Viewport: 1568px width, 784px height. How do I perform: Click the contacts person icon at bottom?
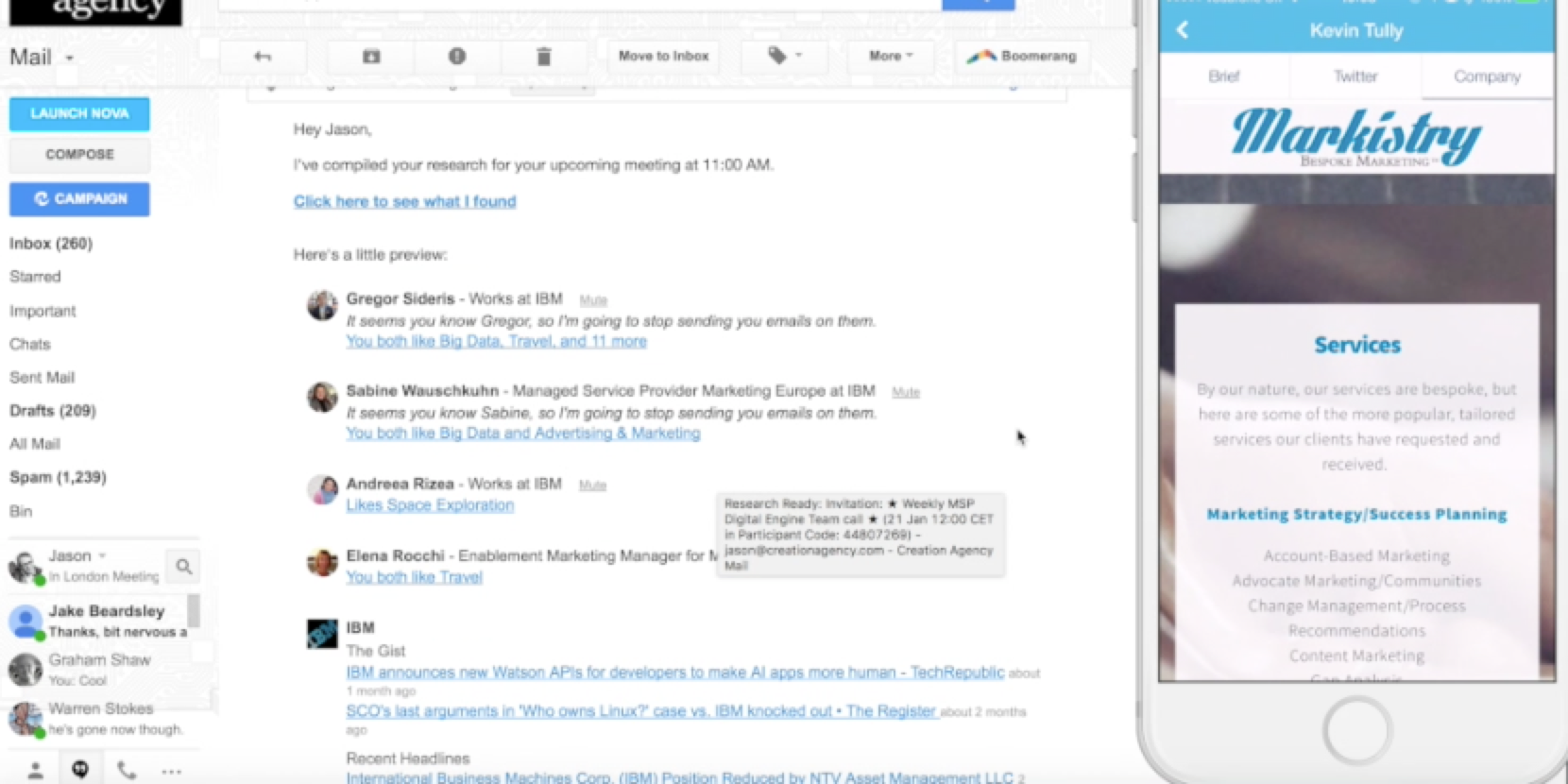35,771
